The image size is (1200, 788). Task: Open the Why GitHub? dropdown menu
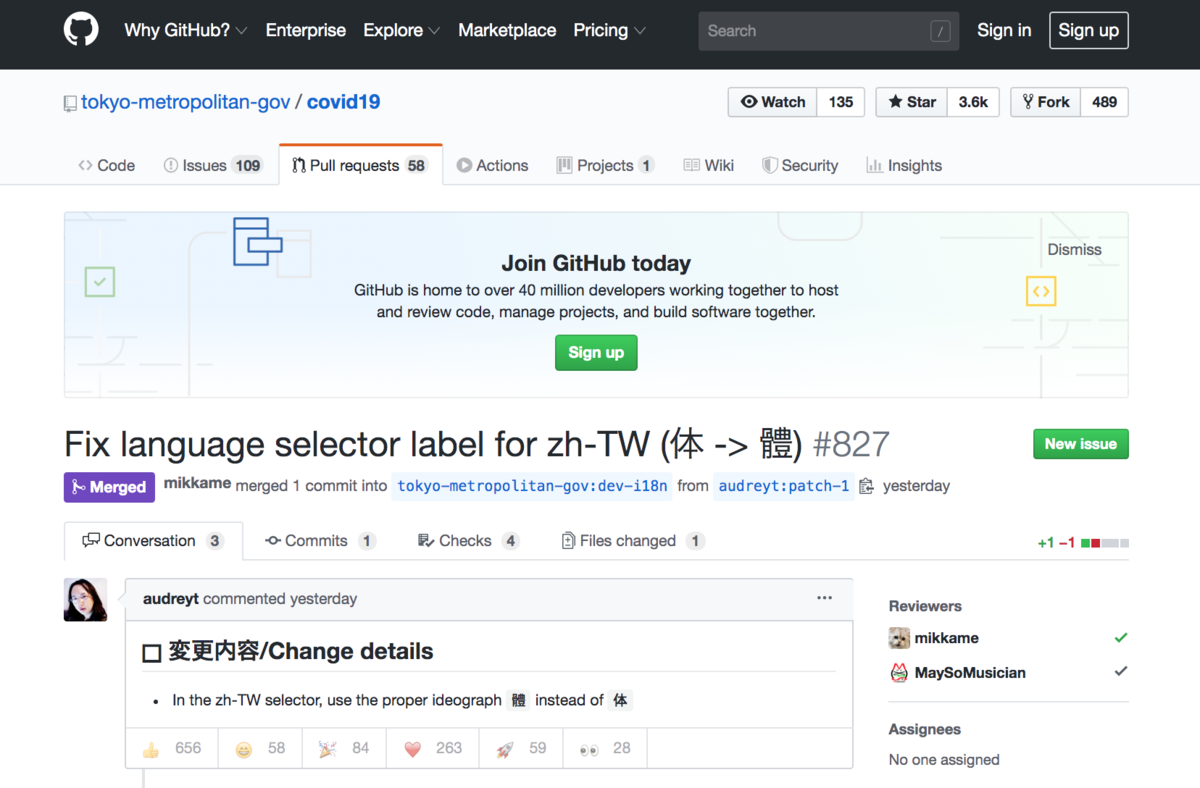tap(186, 30)
